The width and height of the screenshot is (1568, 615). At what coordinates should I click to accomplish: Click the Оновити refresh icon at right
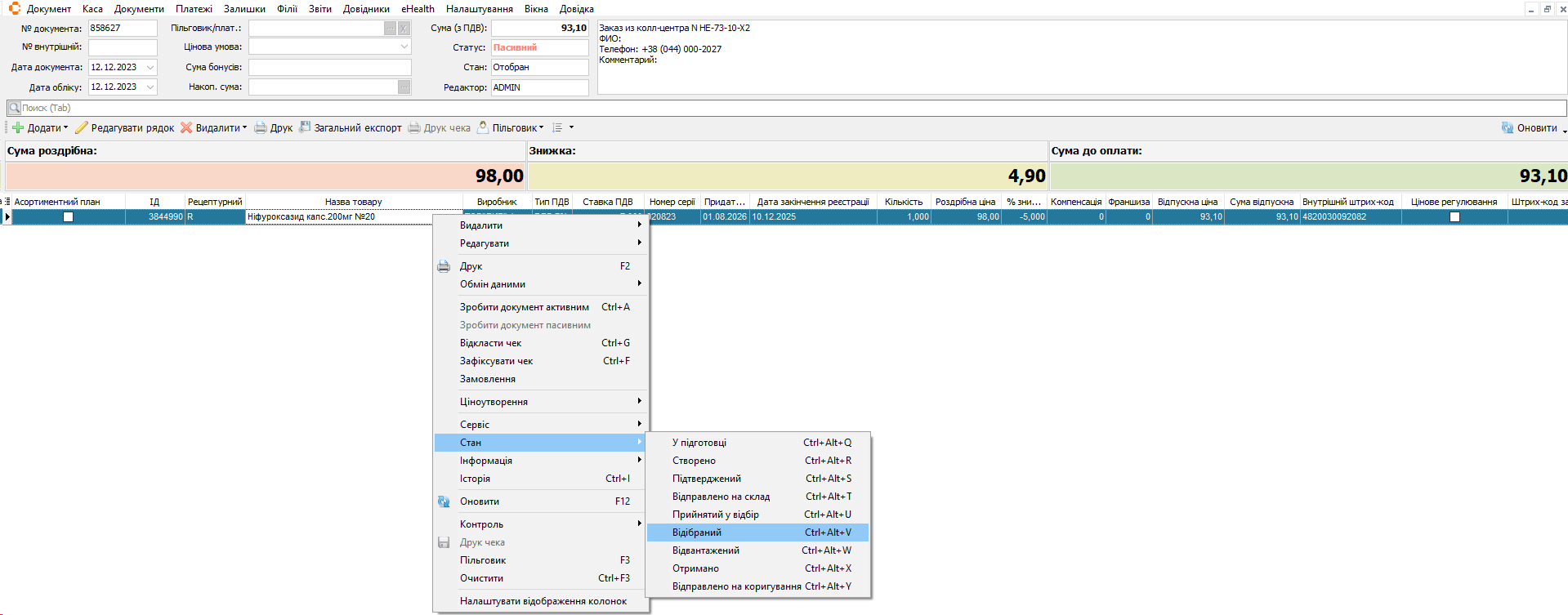[1508, 128]
